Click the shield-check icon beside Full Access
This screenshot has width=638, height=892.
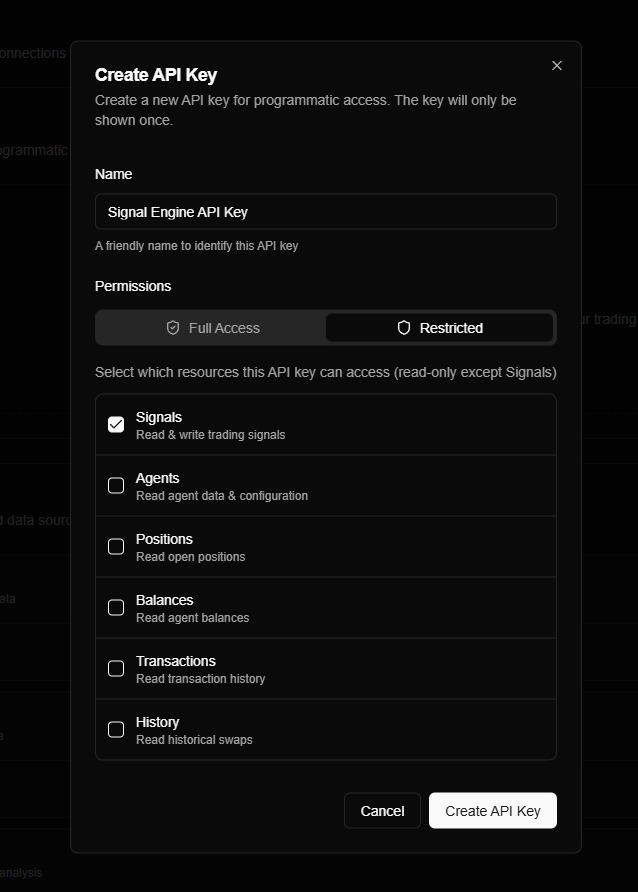click(x=173, y=328)
